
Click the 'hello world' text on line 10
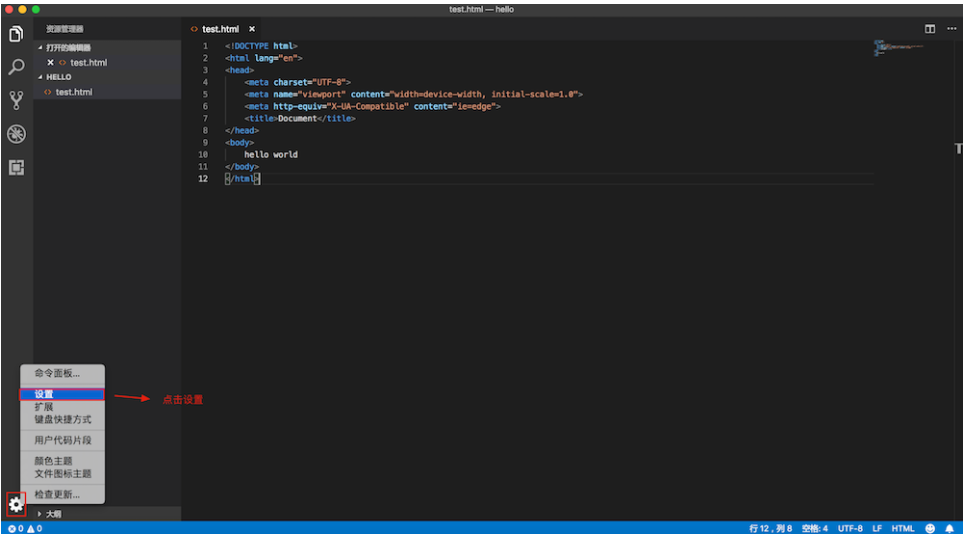(x=270, y=155)
